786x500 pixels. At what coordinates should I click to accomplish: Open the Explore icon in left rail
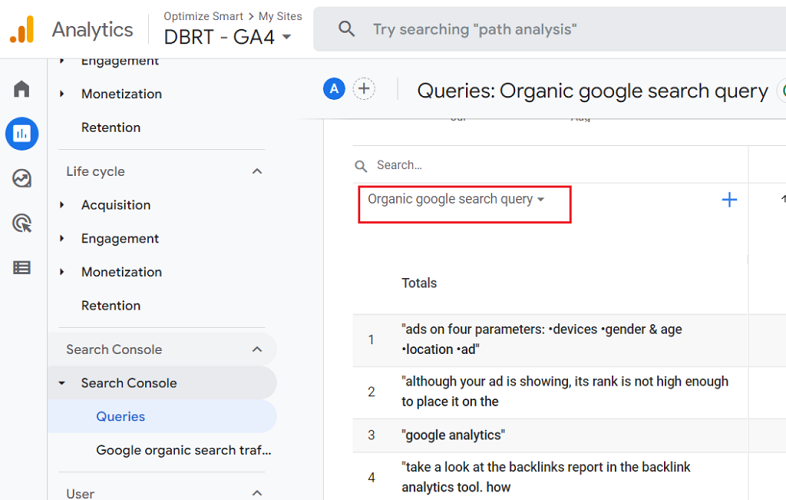(22, 178)
